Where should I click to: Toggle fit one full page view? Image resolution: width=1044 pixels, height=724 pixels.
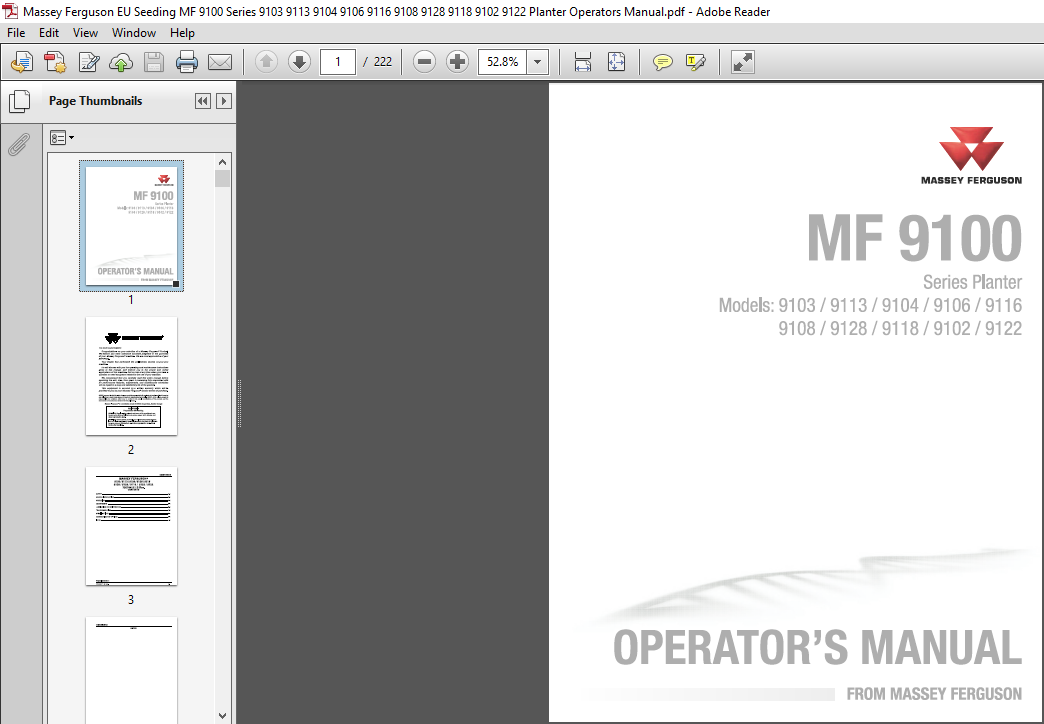click(x=616, y=62)
